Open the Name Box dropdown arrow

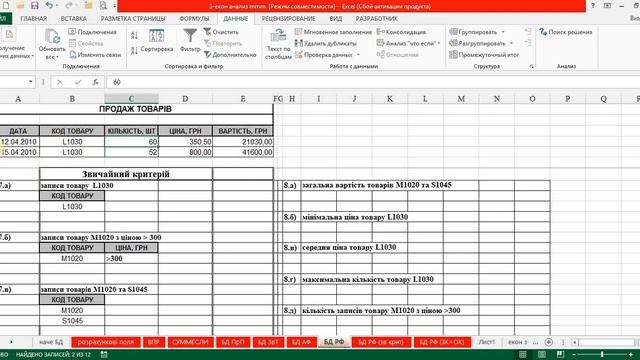30,82
